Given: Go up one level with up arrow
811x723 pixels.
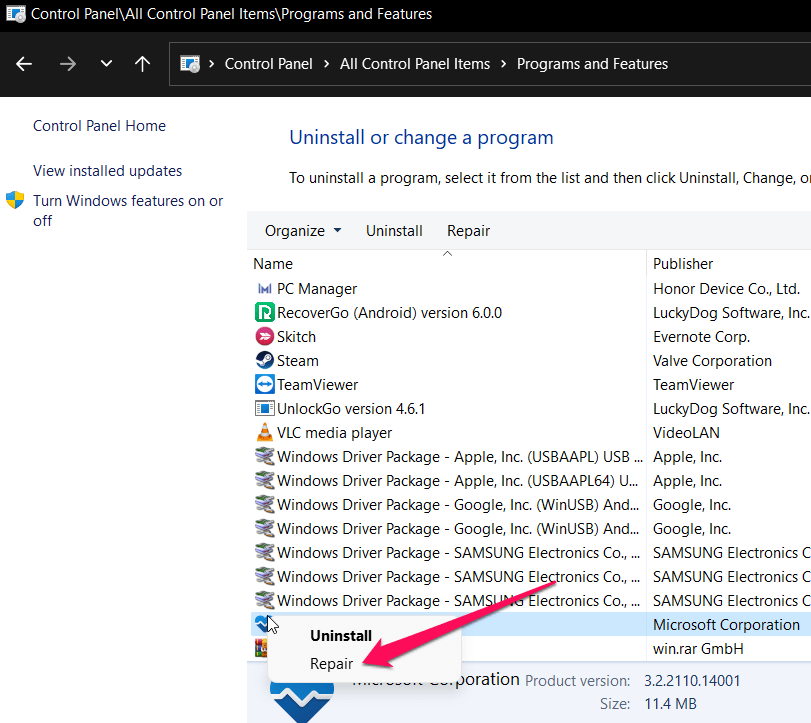Looking at the screenshot, I should coord(142,64).
